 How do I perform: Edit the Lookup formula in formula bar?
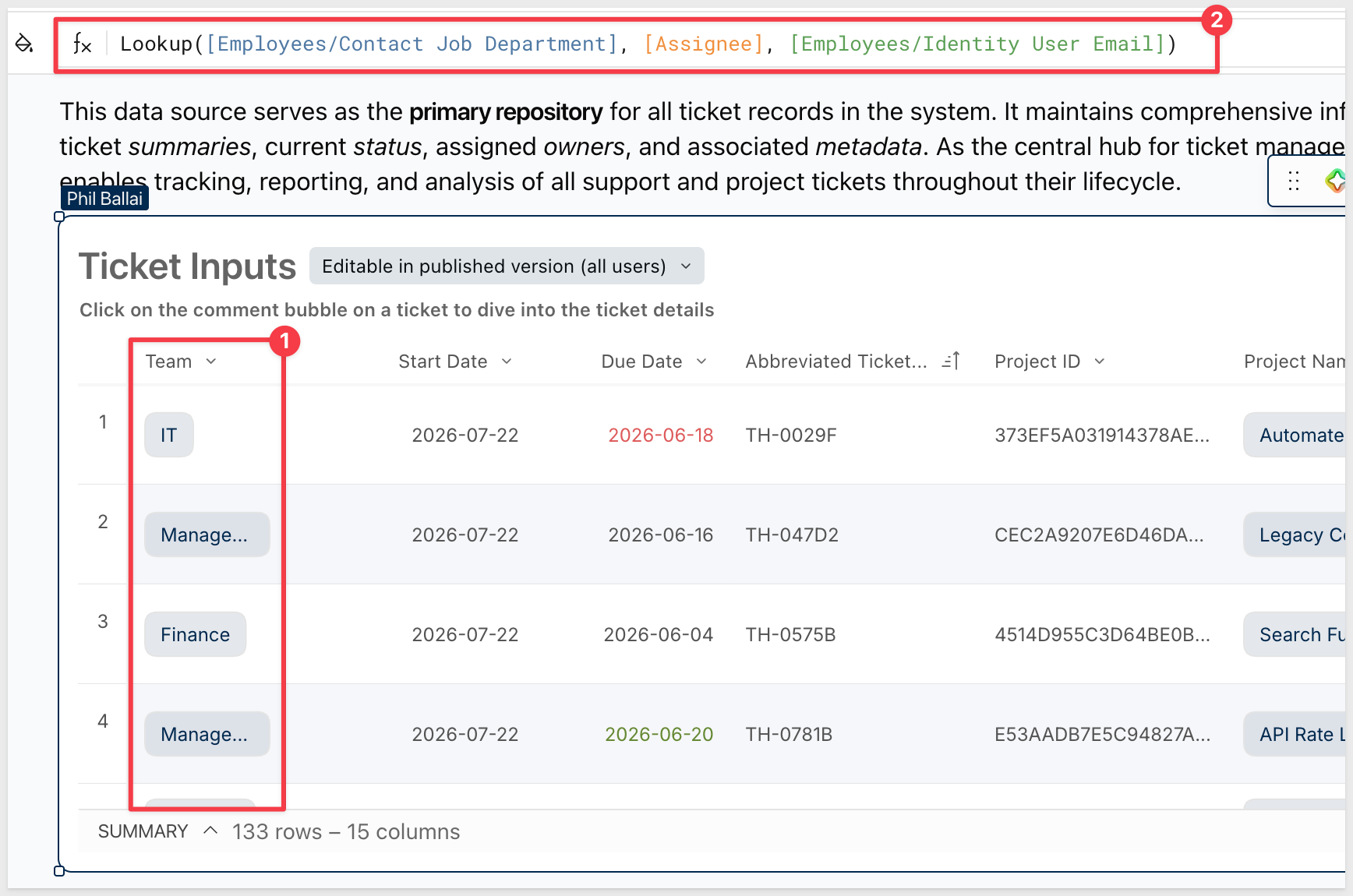(647, 44)
